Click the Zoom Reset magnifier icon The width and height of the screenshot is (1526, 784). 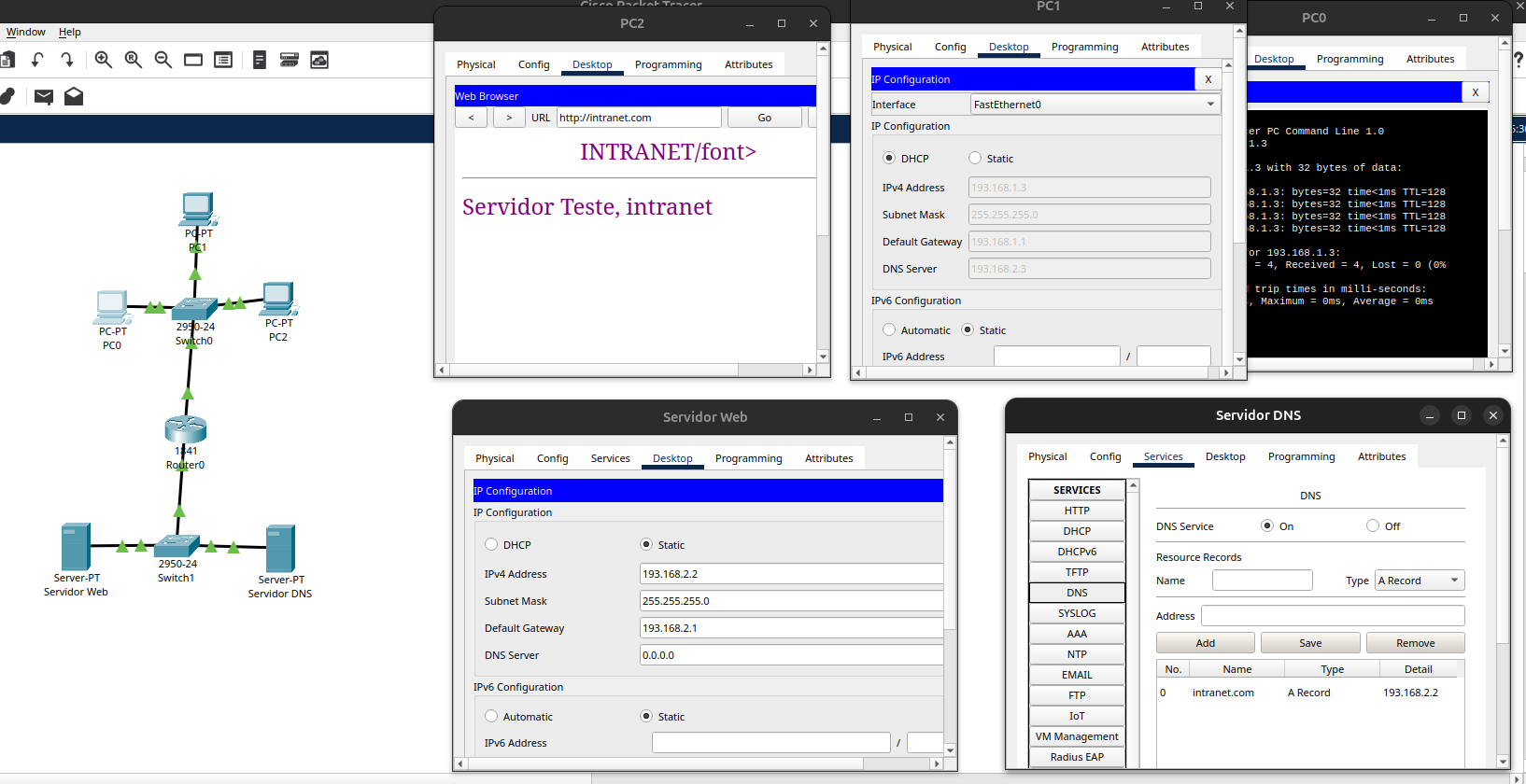coord(134,60)
